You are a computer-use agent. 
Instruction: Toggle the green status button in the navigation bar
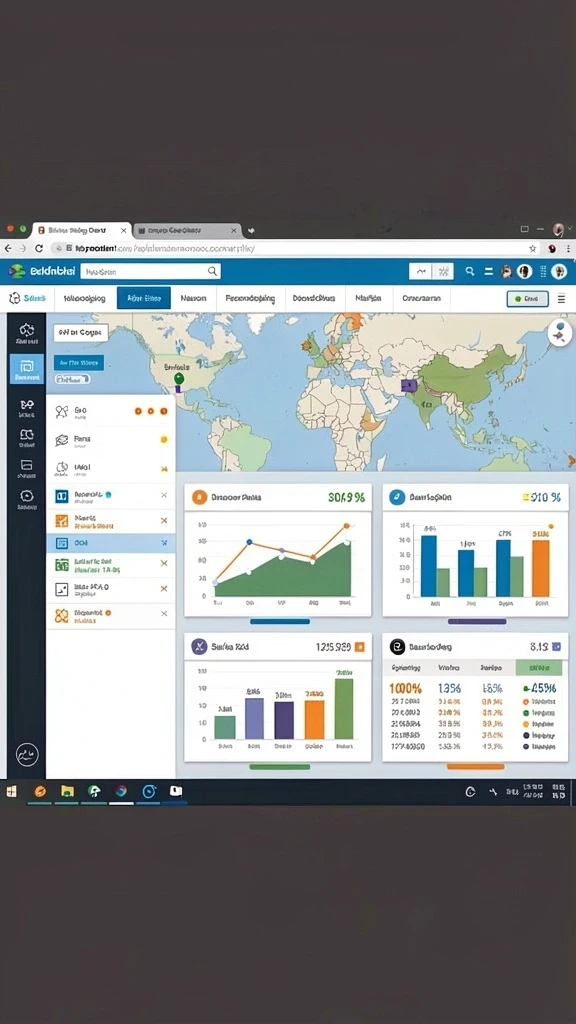click(527, 298)
